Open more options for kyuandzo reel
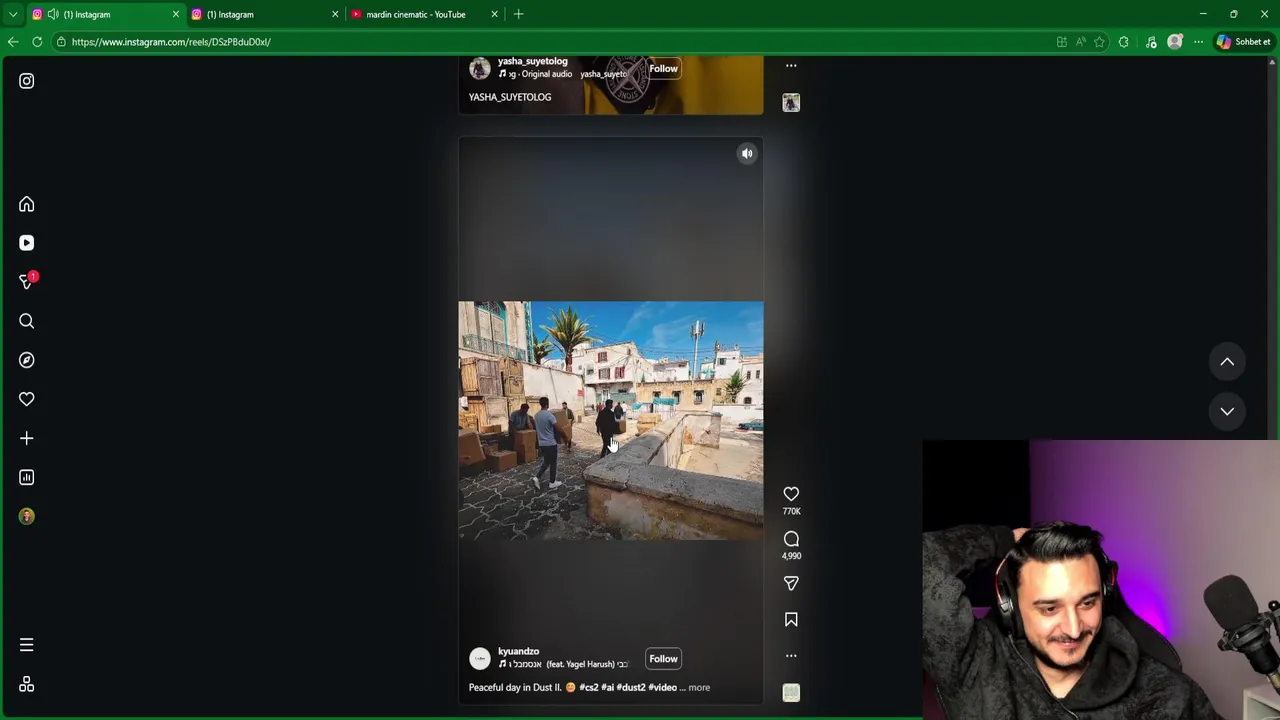1280x720 pixels. pyautogui.click(x=791, y=656)
